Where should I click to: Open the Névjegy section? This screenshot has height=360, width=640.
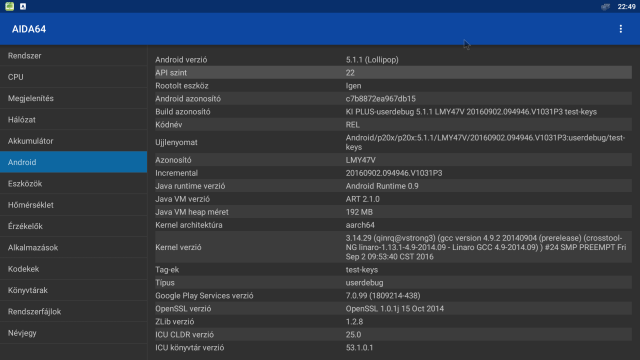73,333
